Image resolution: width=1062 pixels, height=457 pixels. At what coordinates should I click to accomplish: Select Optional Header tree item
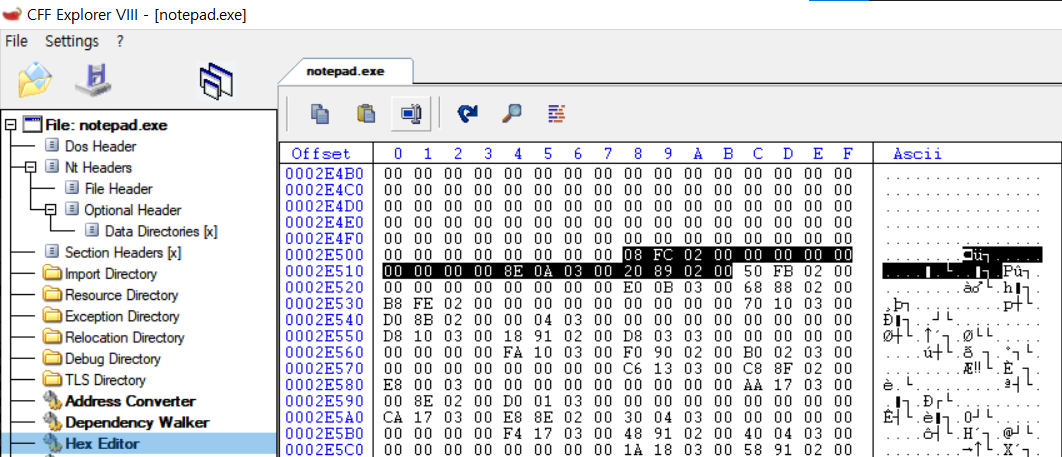click(133, 210)
